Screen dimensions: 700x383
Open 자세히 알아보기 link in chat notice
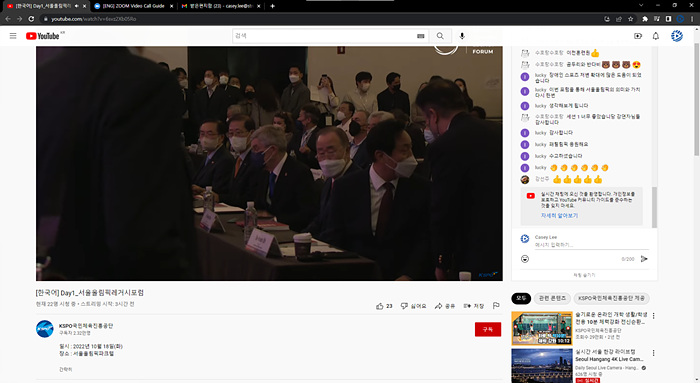[559, 216]
